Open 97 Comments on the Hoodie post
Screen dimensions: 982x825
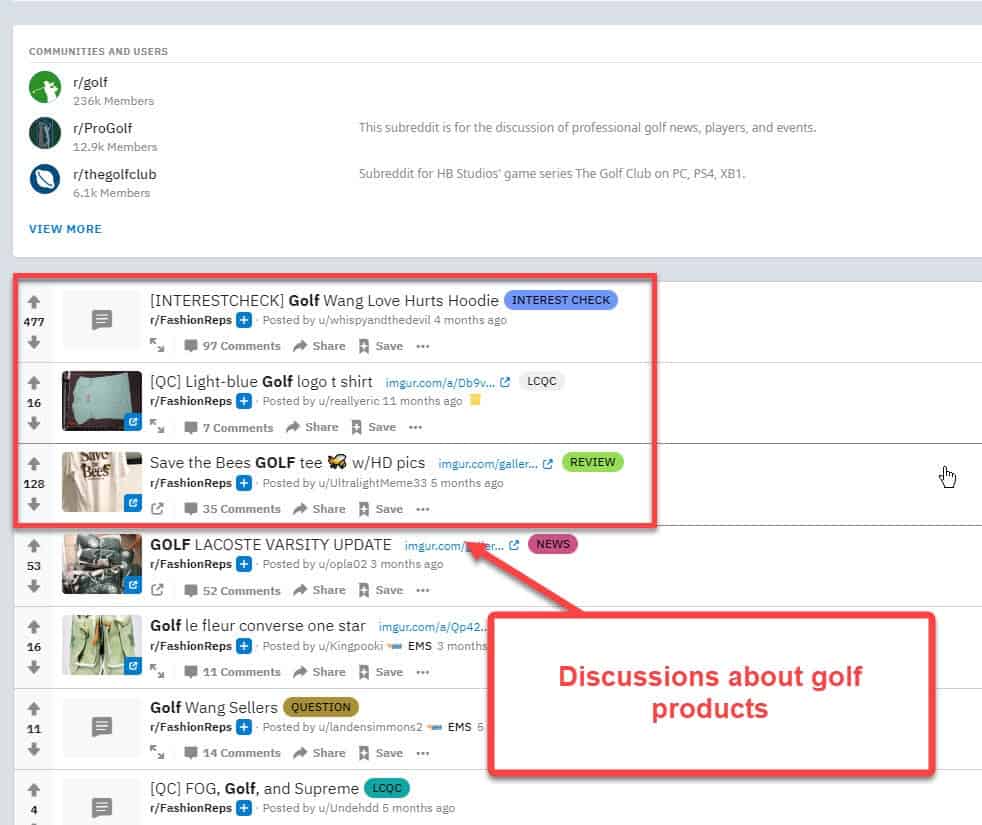[x=232, y=346]
